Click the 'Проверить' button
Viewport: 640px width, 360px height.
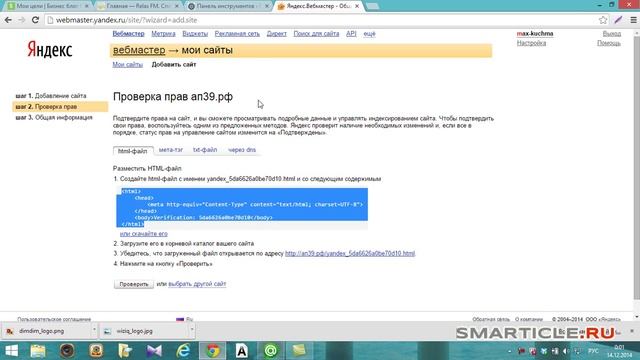[x=133, y=284]
